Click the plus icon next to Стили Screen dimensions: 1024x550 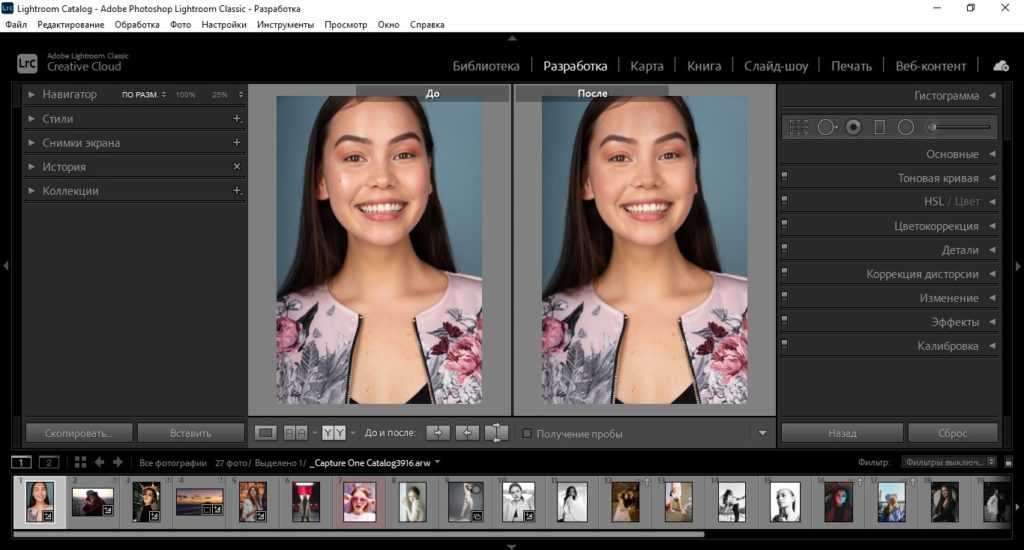(237, 119)
